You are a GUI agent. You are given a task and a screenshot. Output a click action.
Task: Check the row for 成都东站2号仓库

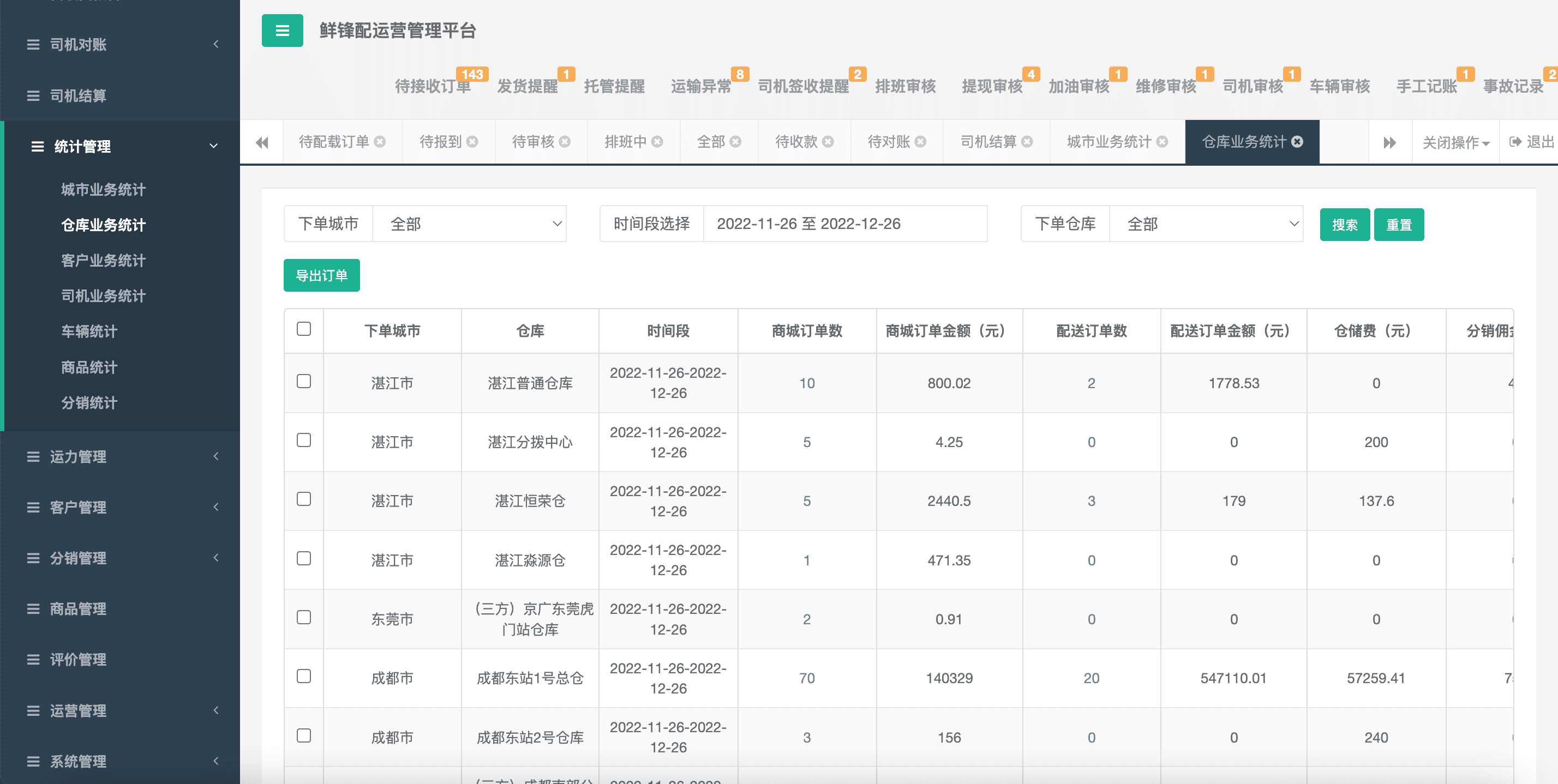coord(304,735)
